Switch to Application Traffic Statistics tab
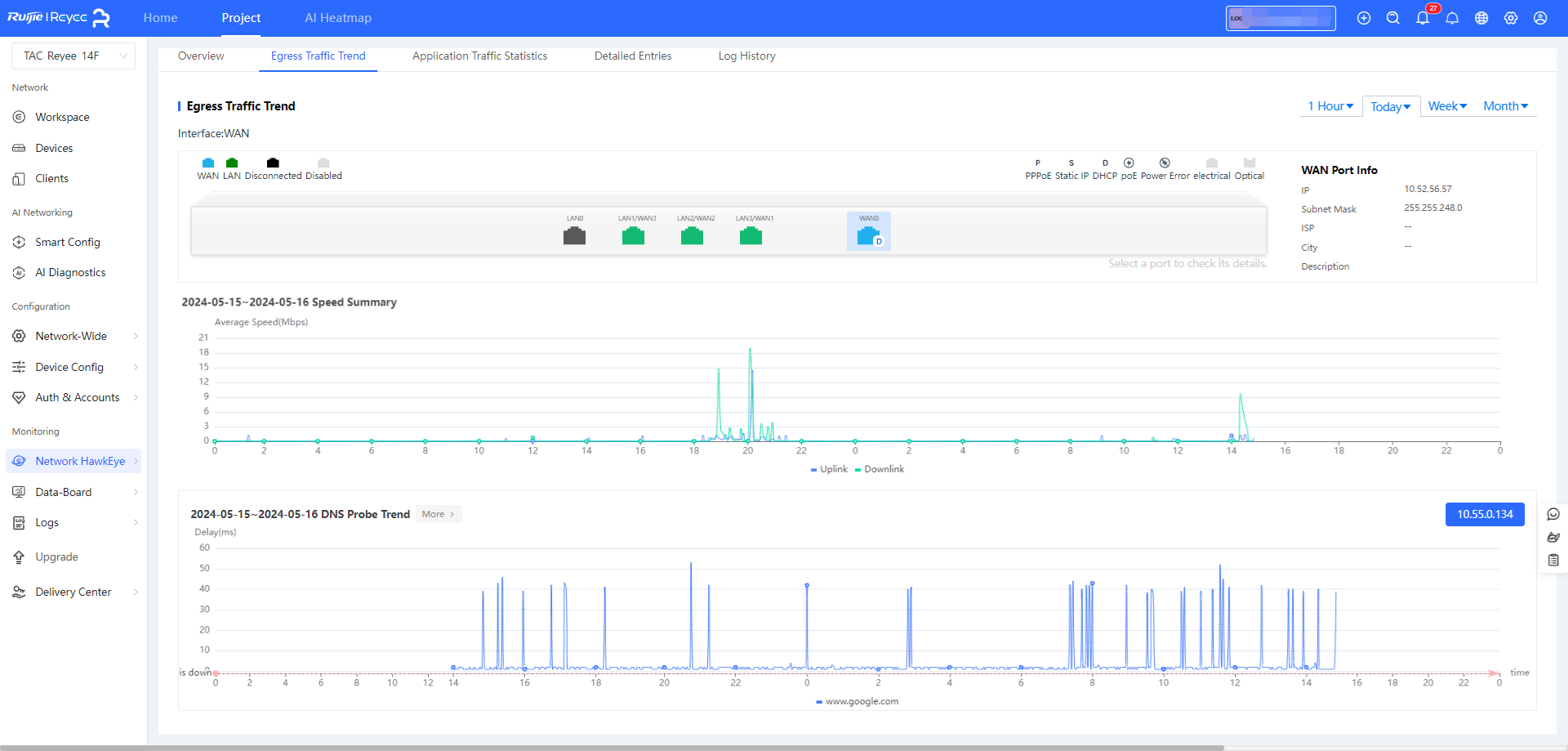Screen dimensions: 1568x751 pos(479,56)
